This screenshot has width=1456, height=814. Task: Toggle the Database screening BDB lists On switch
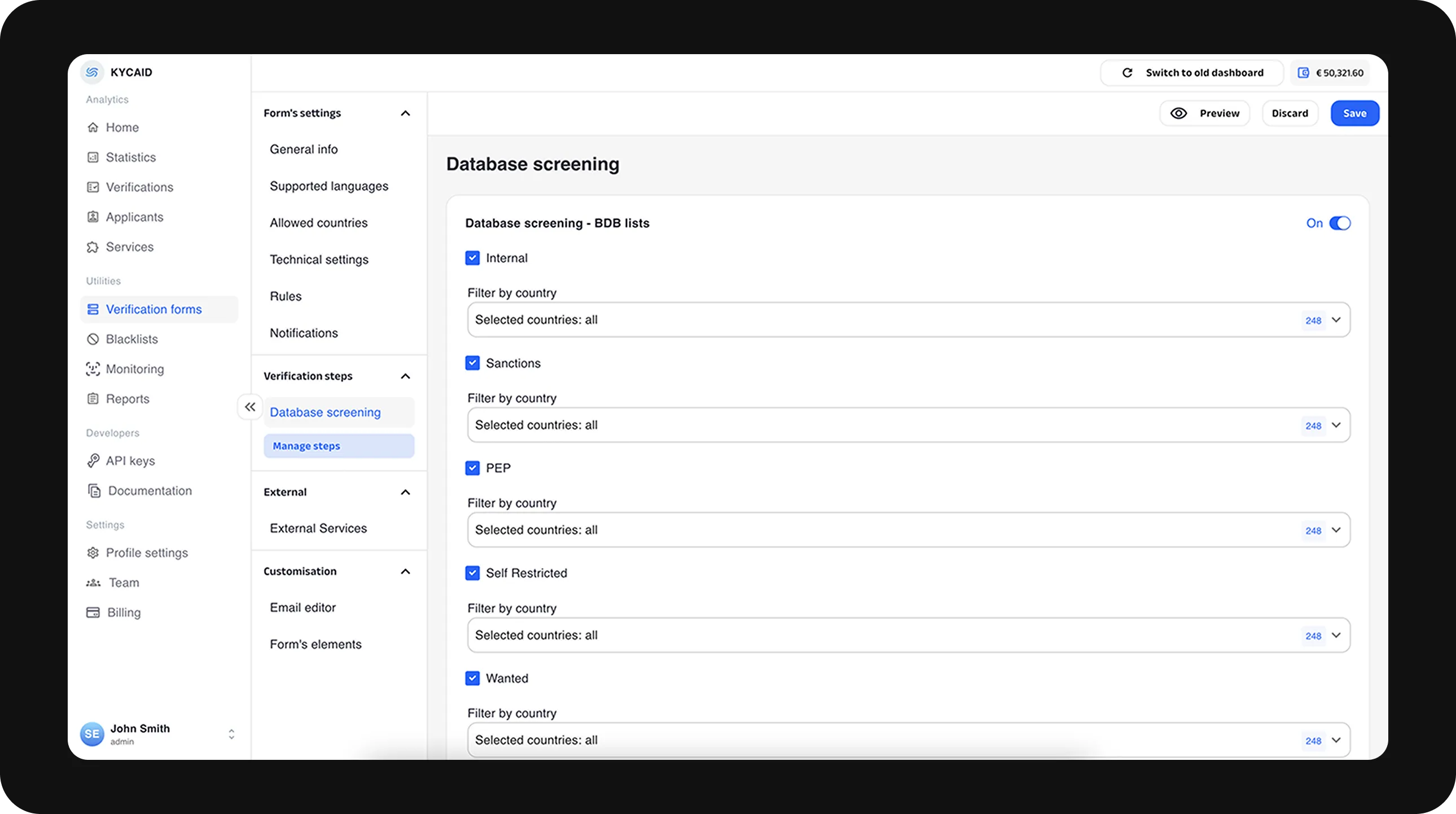[1340, 222]
